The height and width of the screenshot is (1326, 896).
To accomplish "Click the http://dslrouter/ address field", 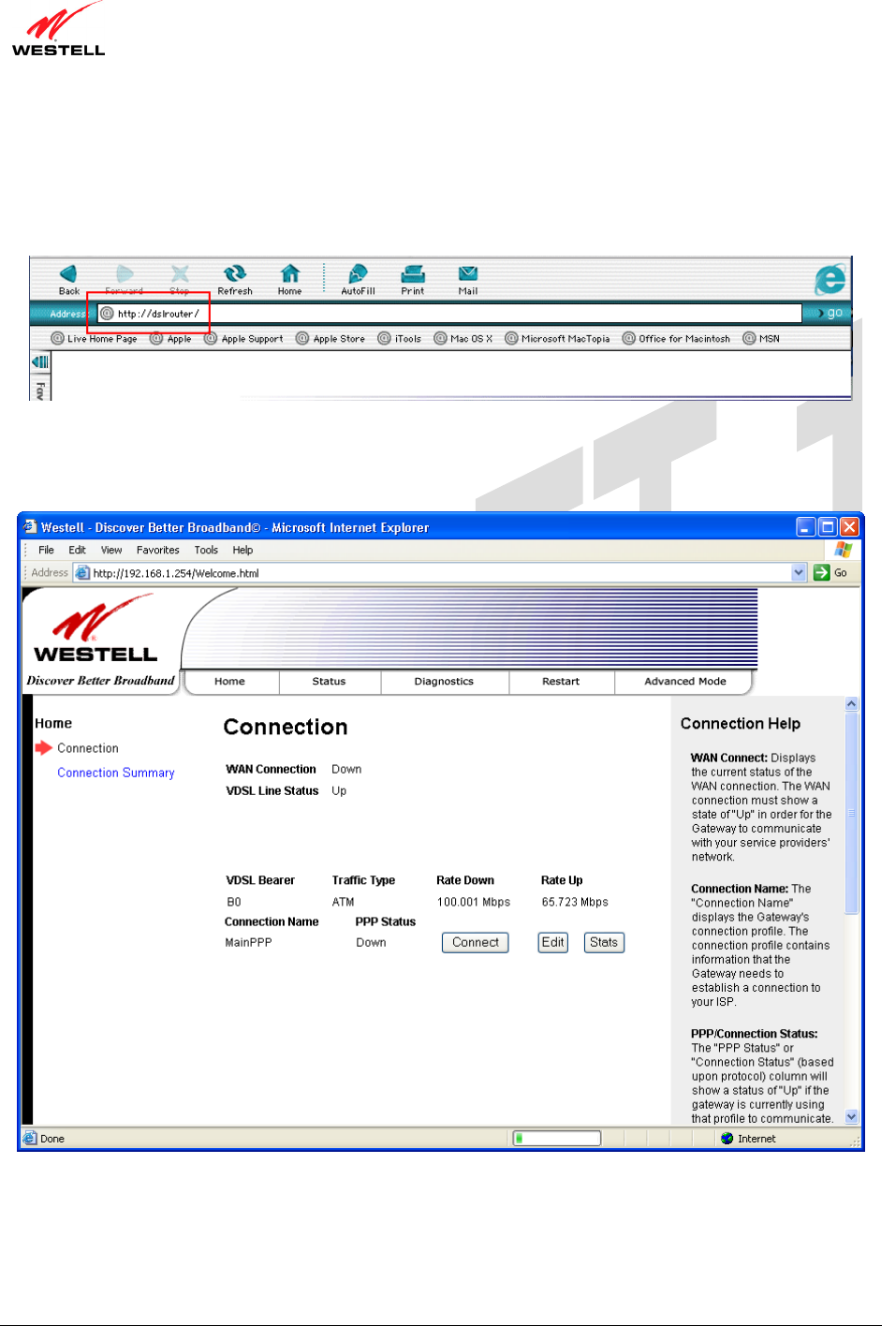I will [449, 314].
